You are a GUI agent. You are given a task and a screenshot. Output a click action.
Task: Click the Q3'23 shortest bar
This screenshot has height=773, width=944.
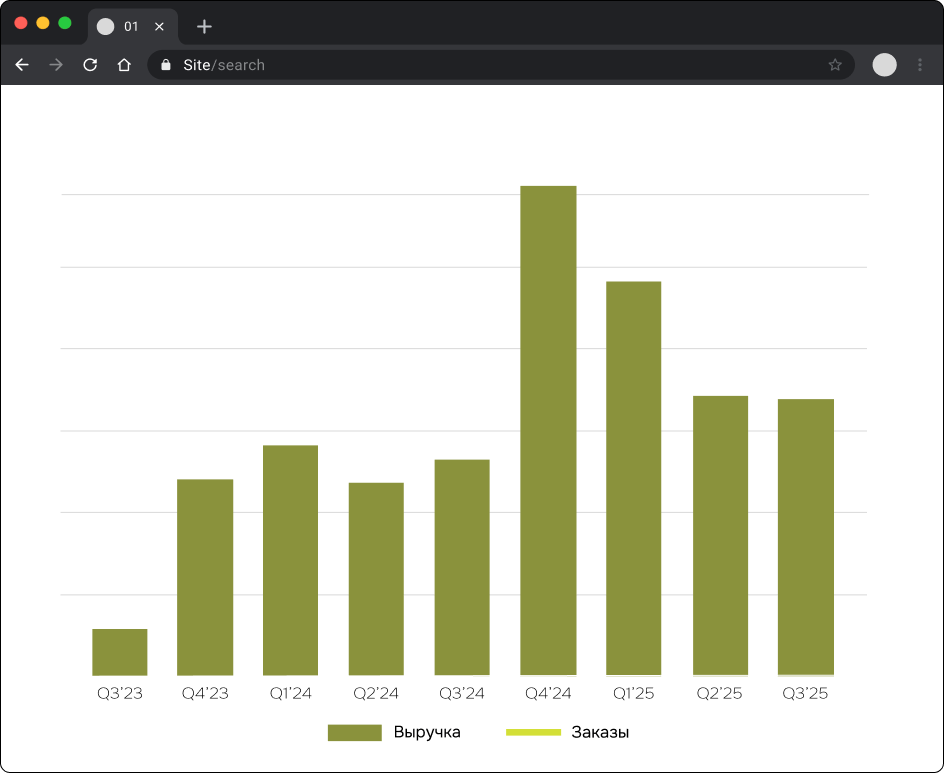pyautogui.click(x=120, y=652)
